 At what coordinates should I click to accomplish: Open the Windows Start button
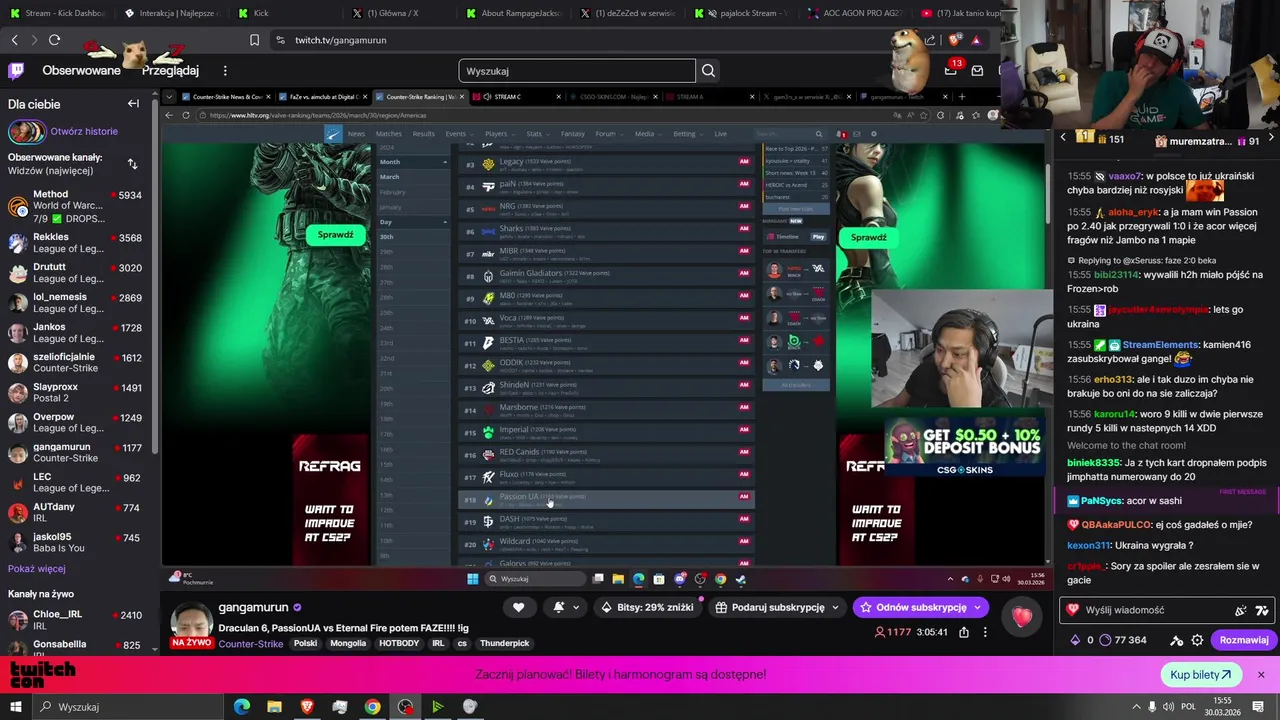pyautogui.click(x=16, y=707)
